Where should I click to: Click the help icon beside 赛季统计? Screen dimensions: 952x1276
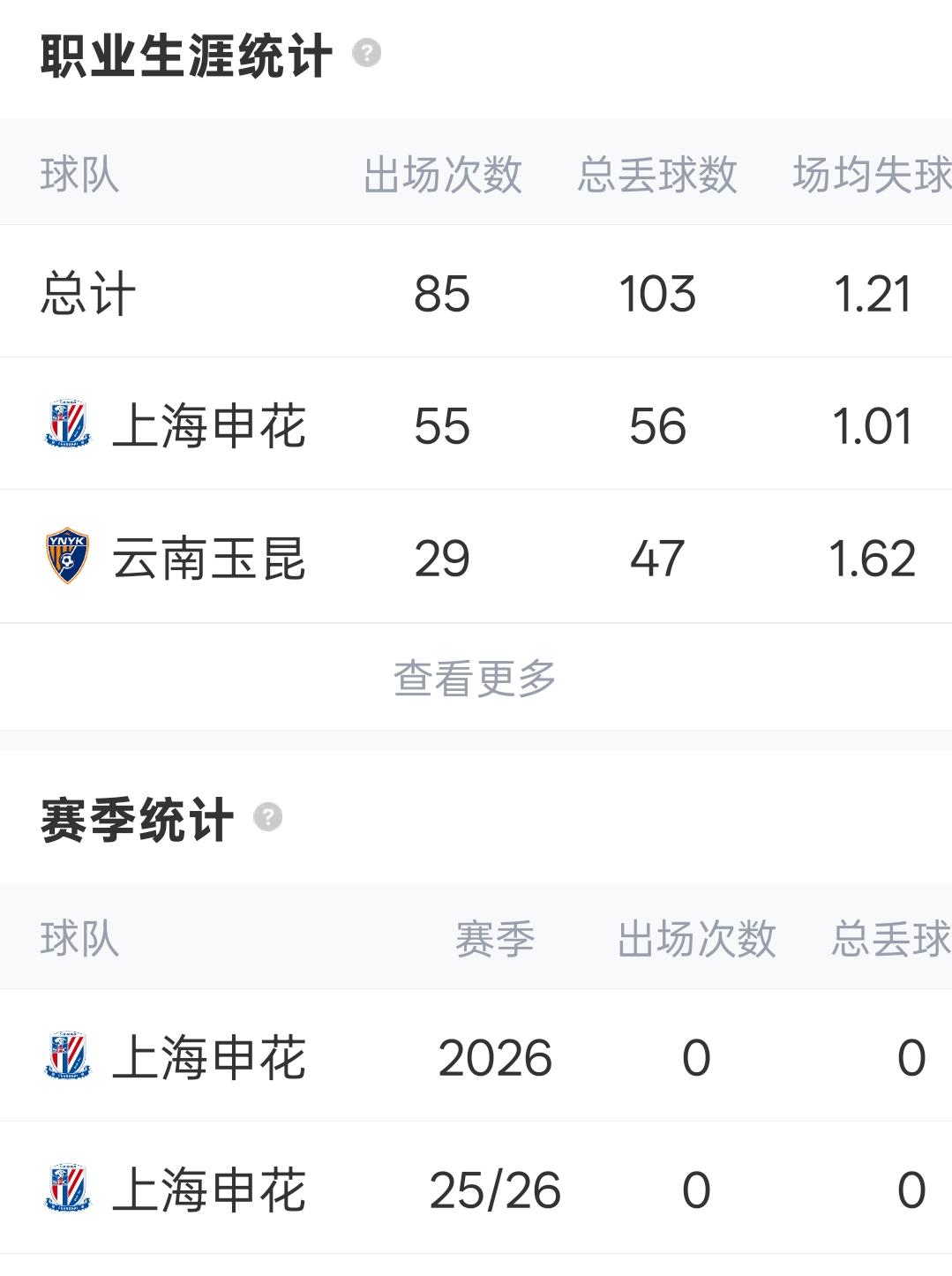267,817
